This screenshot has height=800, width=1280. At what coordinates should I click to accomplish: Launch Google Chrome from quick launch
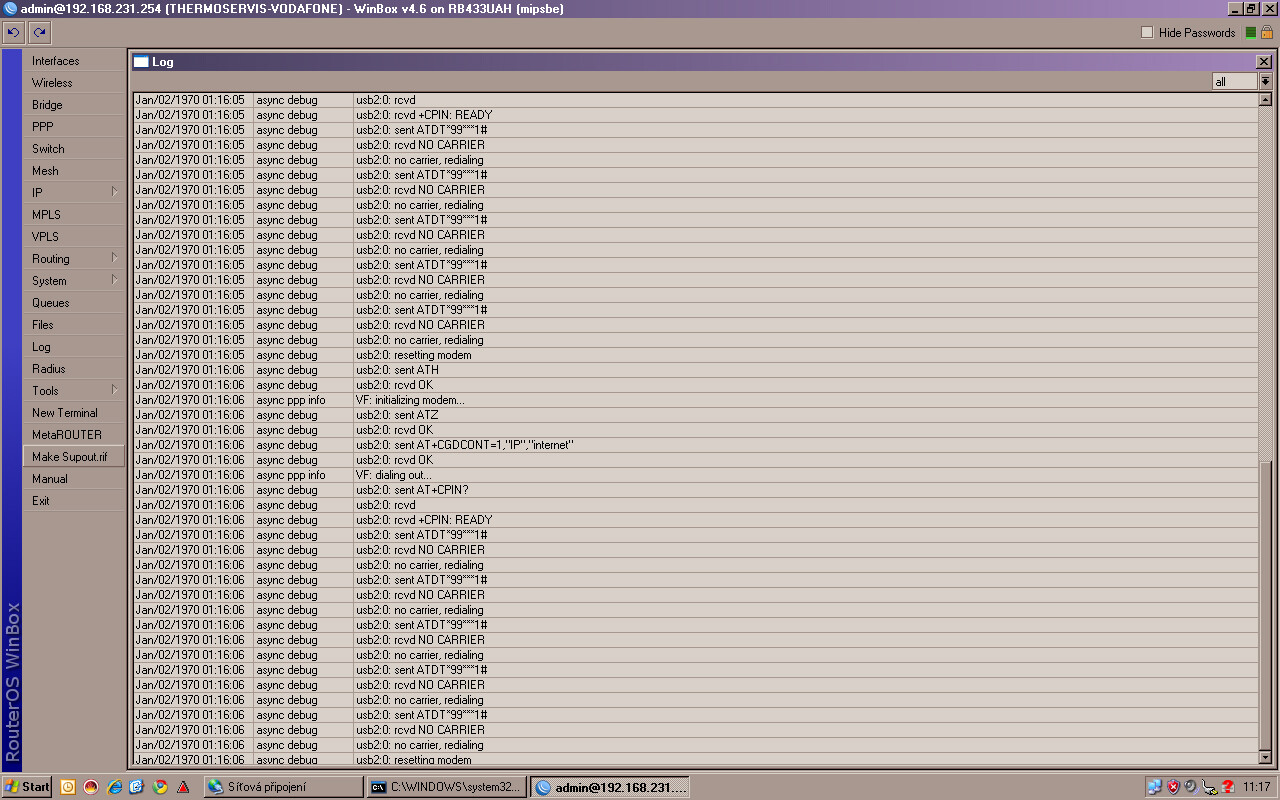[160, 787]
